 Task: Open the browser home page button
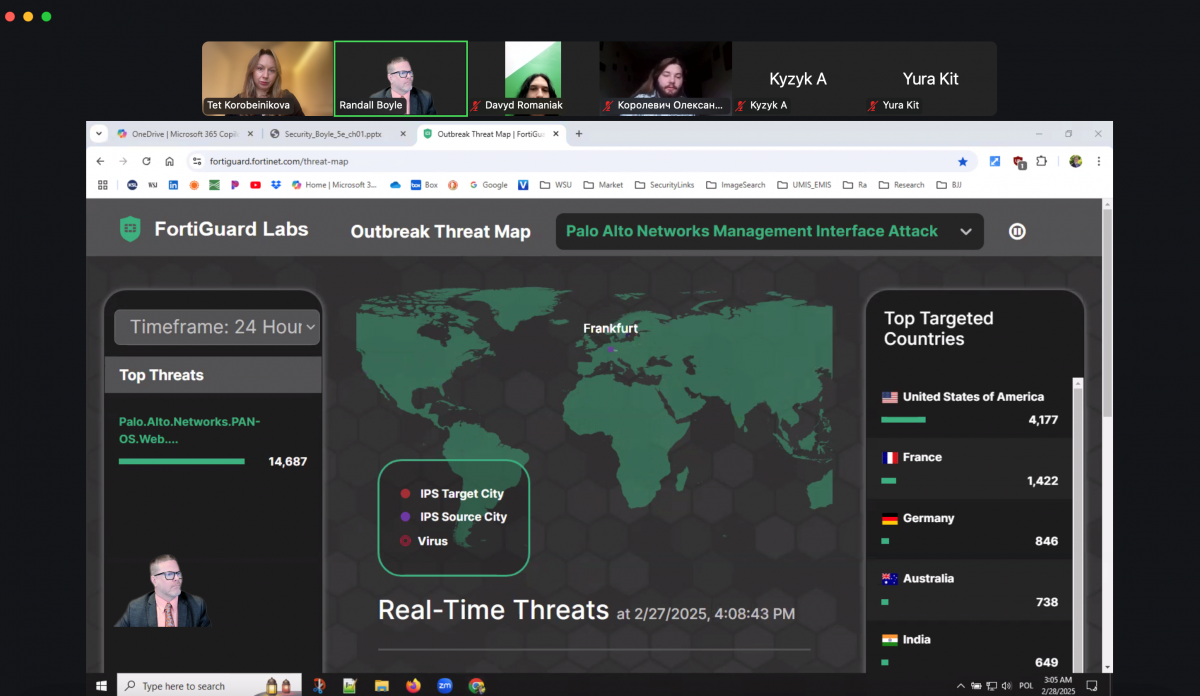[169, 161]
